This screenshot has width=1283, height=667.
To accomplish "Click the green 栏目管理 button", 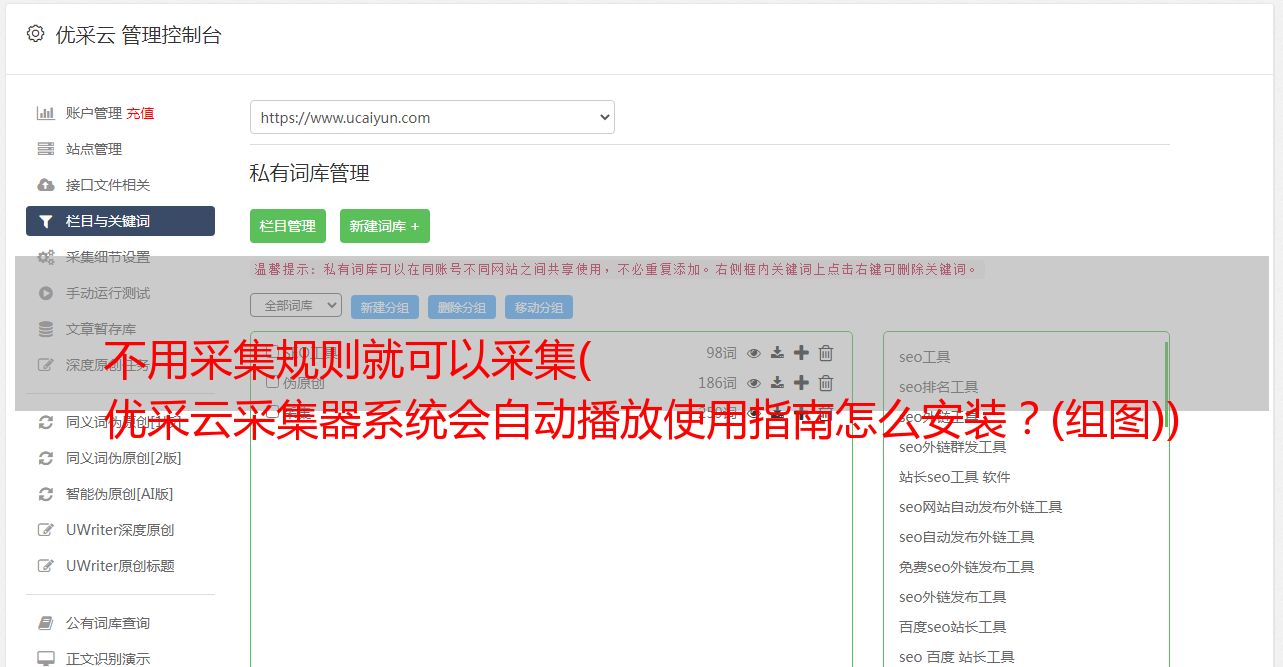I will [x=288, y=226].
